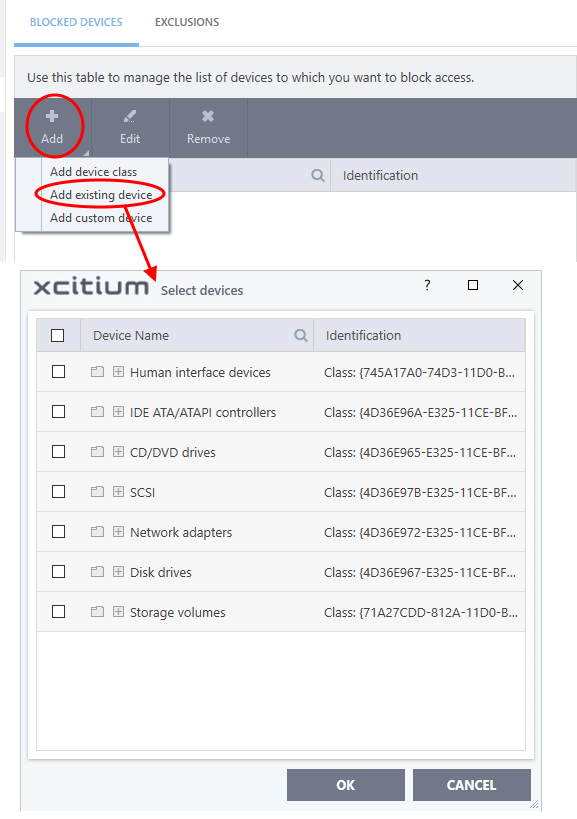Click search icon in Device Name column
Screen dimensions: 577x819
[x=301, y=335]
